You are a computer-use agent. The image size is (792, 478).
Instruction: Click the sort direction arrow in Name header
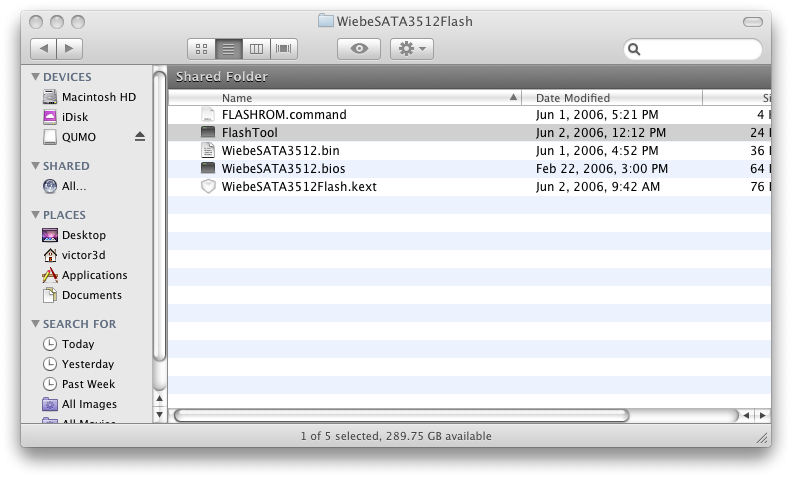[513, 97]
